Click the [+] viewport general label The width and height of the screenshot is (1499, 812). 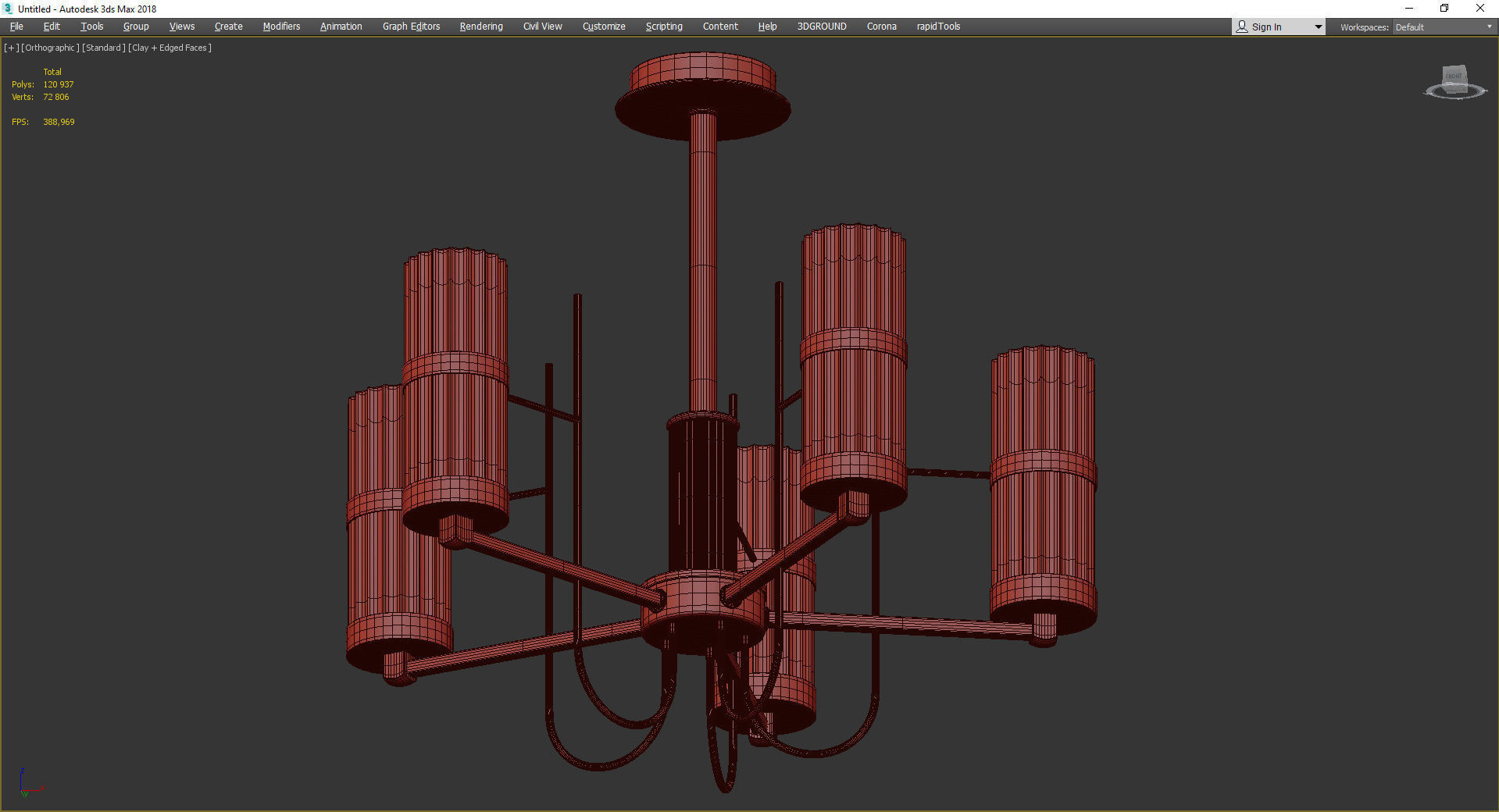11,48
